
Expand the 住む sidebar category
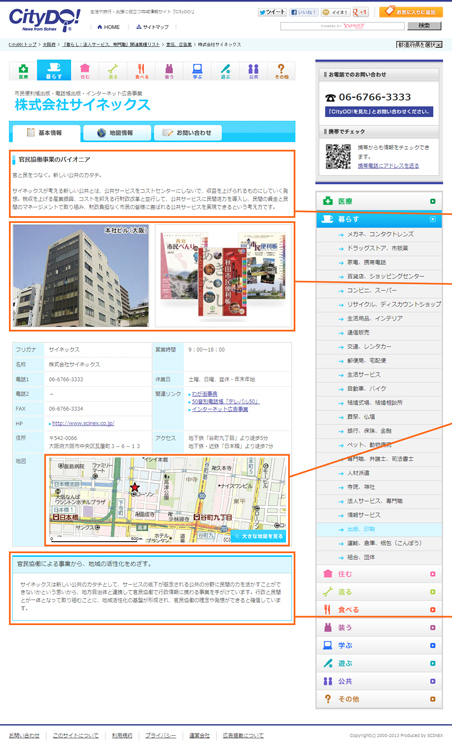[x=379, y=574]
